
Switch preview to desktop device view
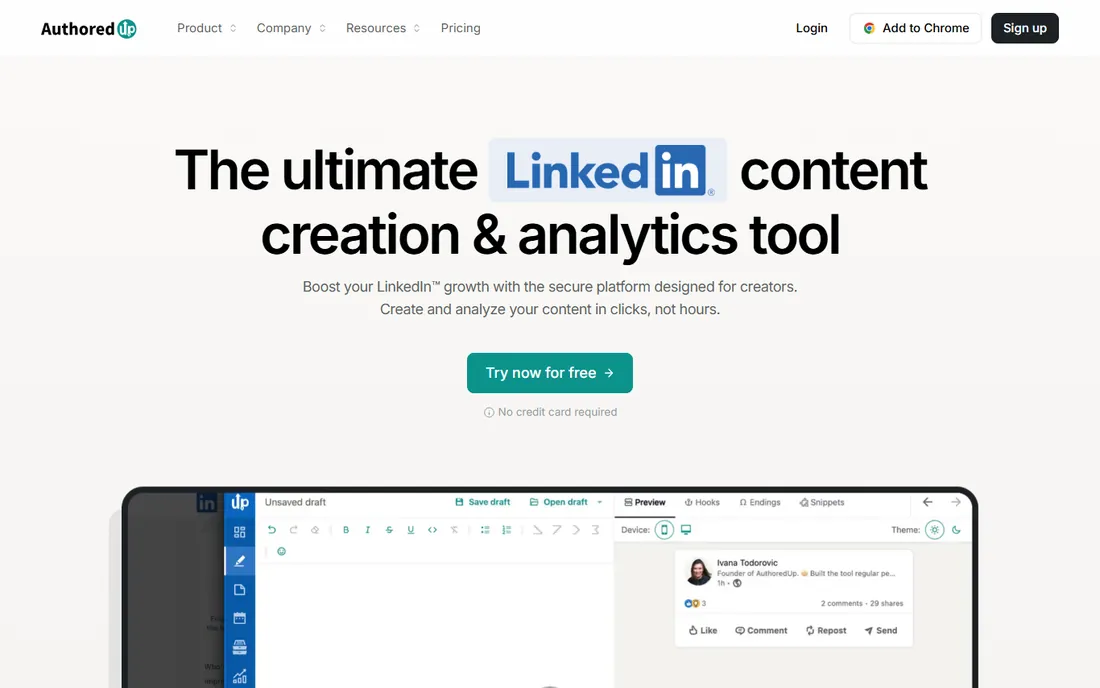coord(686,530)
